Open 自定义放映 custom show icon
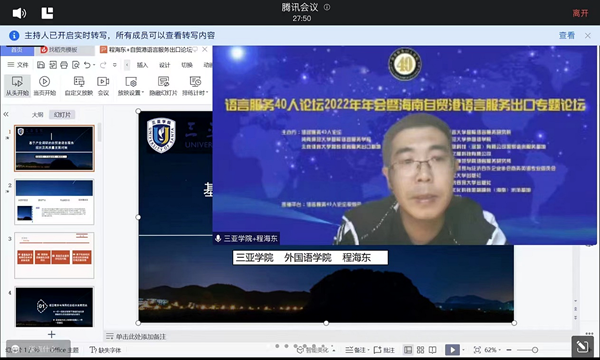The width and height of the screenshot is (600, 360). coord(79,81)
